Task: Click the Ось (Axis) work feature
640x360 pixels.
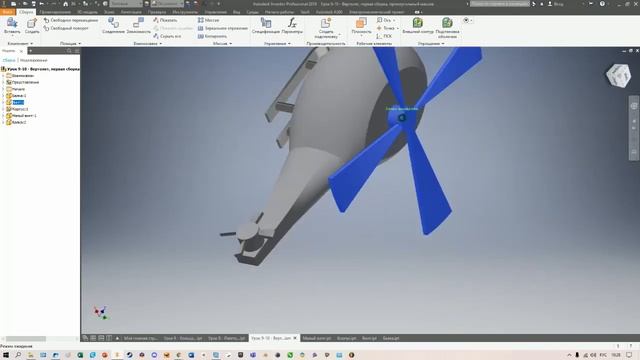Action: [x=385, y=20]
